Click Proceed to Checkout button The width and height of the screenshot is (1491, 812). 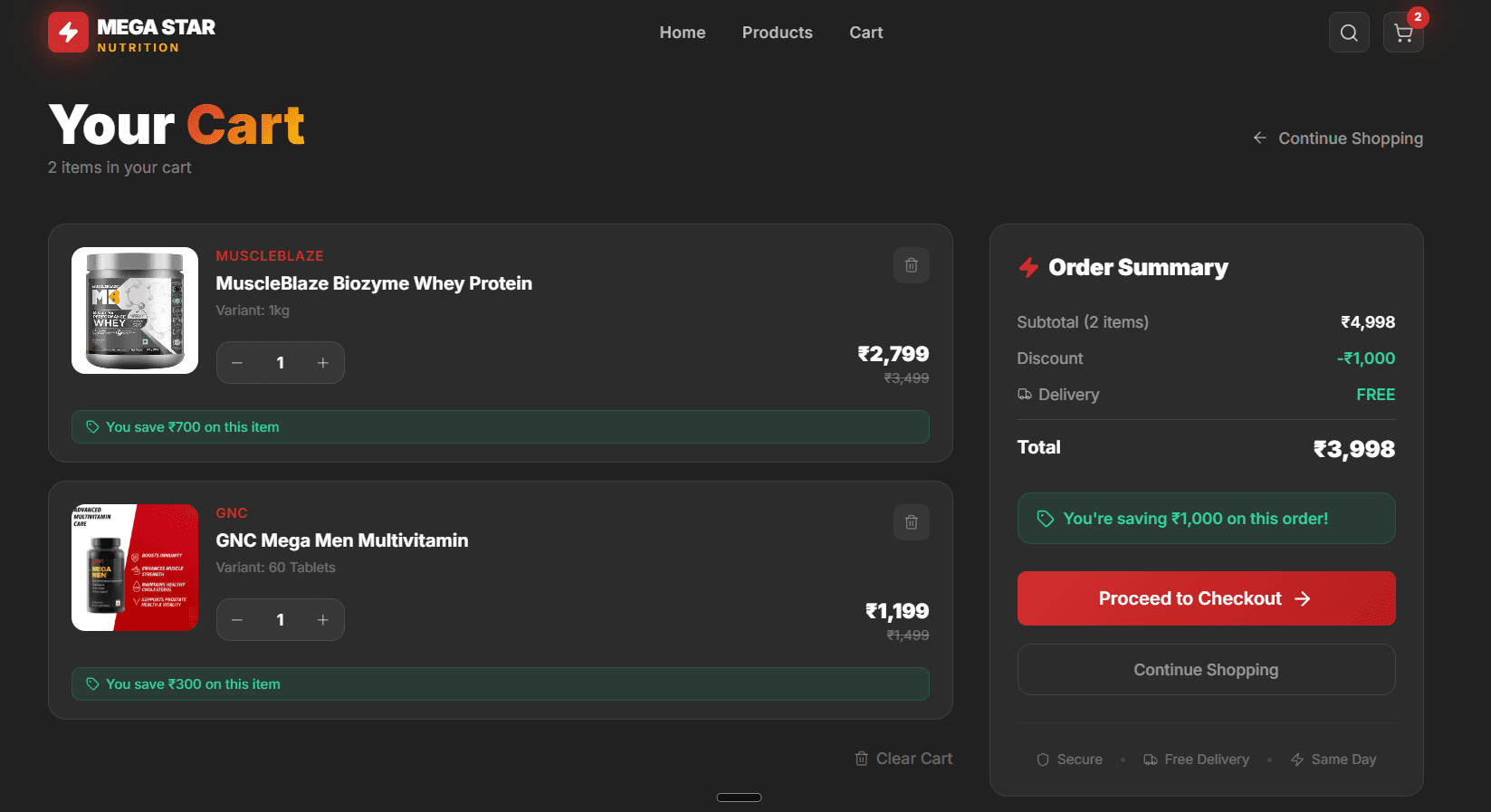[x=1207, y=598]
